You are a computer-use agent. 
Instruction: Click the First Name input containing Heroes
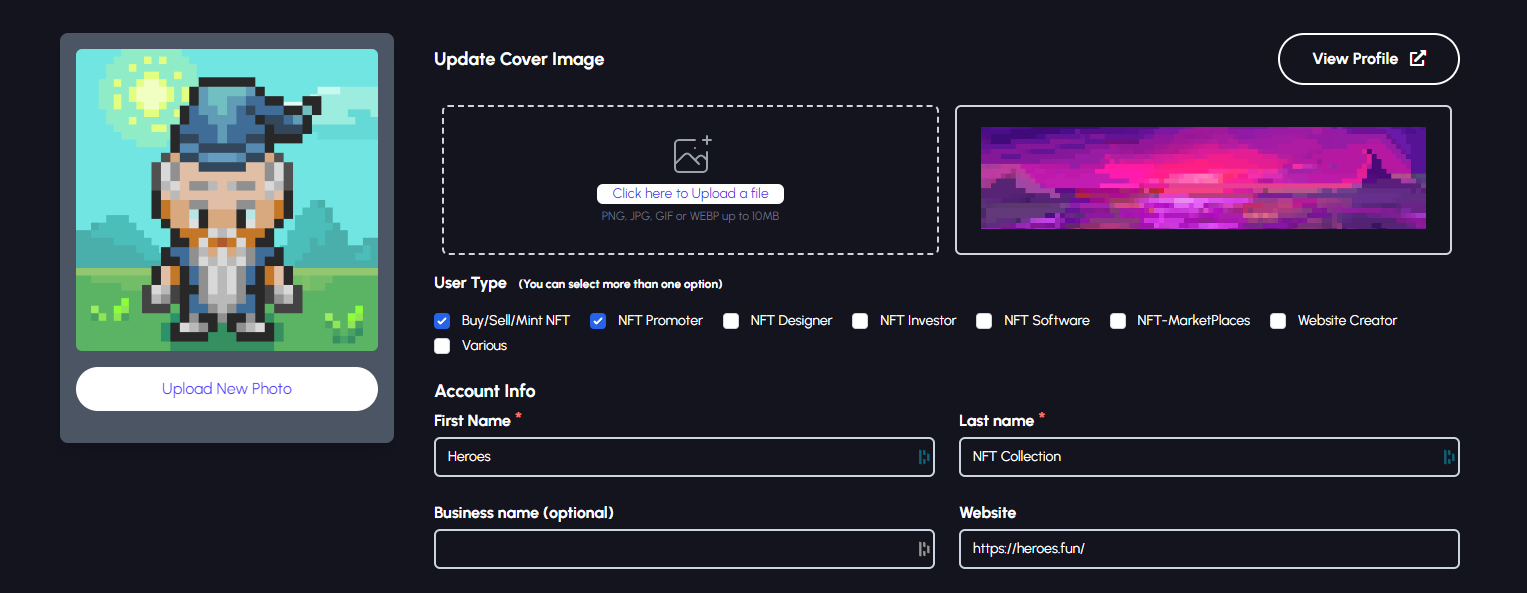684,457
